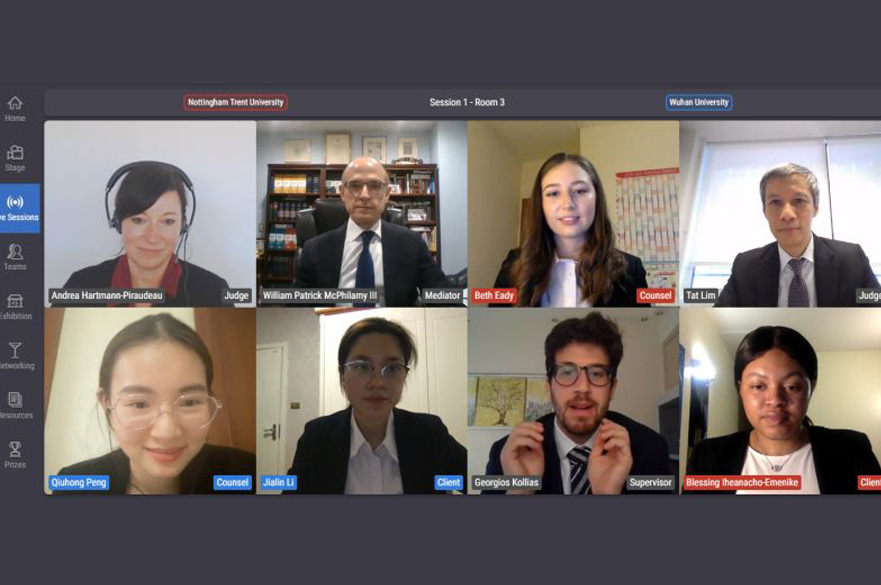Viewport: 881px width, 585px height.
Task: Select Andrea Hartmann-Piraudeau's video tile
Action: tap(150, 214)
